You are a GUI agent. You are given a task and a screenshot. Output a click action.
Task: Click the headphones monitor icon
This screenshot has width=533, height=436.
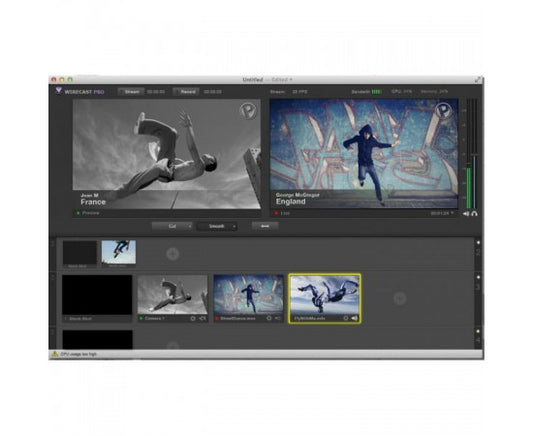[x=475, y=213]
